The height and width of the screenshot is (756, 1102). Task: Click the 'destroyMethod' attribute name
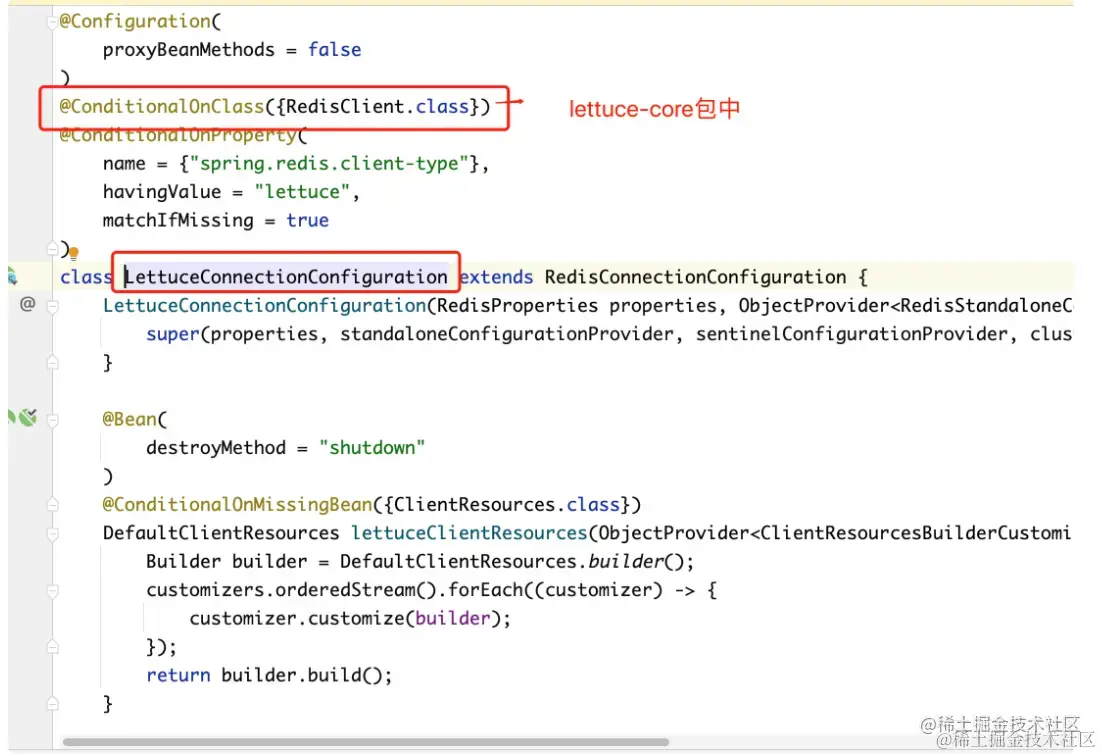pos(216,448)
